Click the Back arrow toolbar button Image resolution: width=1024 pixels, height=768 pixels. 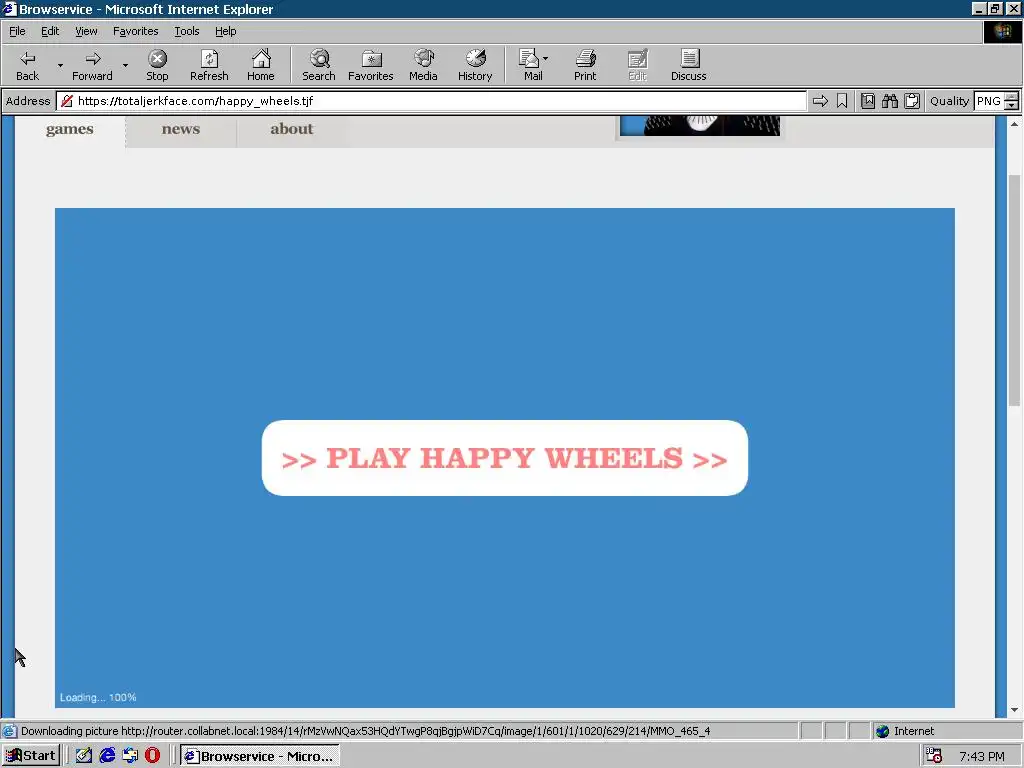click(27, 65)
